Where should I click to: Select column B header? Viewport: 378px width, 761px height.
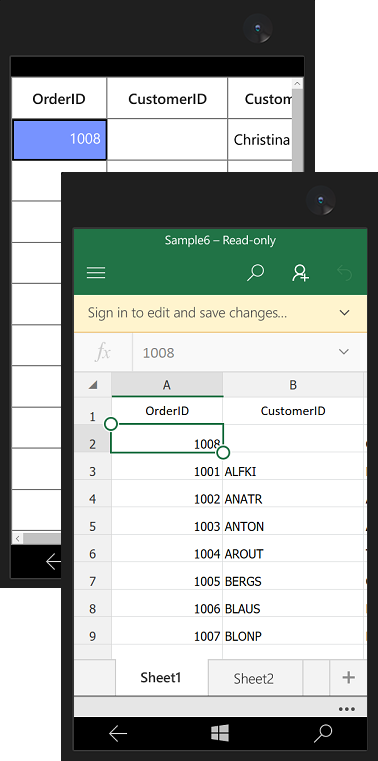click(x=293, y=385)
